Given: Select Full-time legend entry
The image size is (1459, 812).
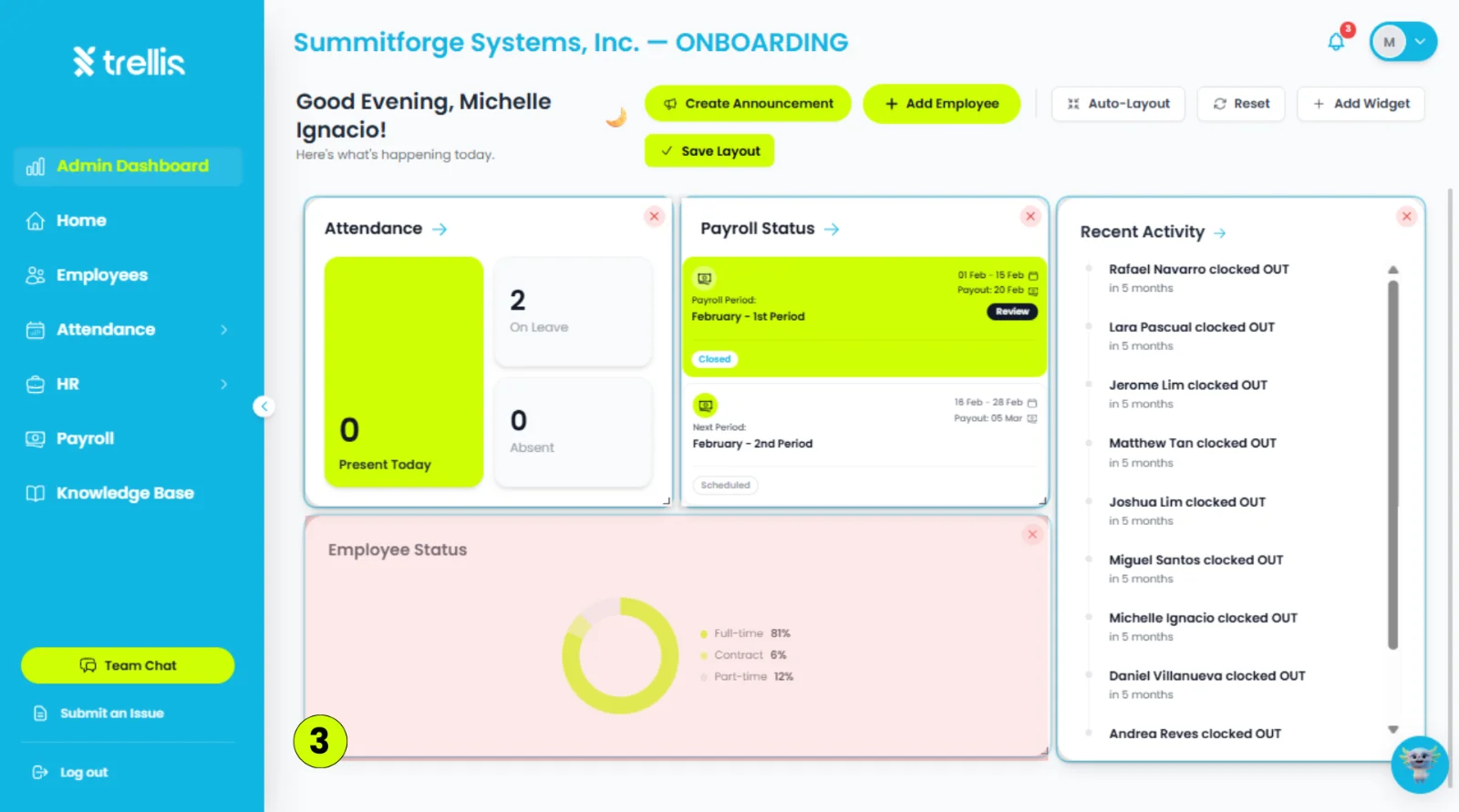Looking at the screenshot, I should point(745,633).
